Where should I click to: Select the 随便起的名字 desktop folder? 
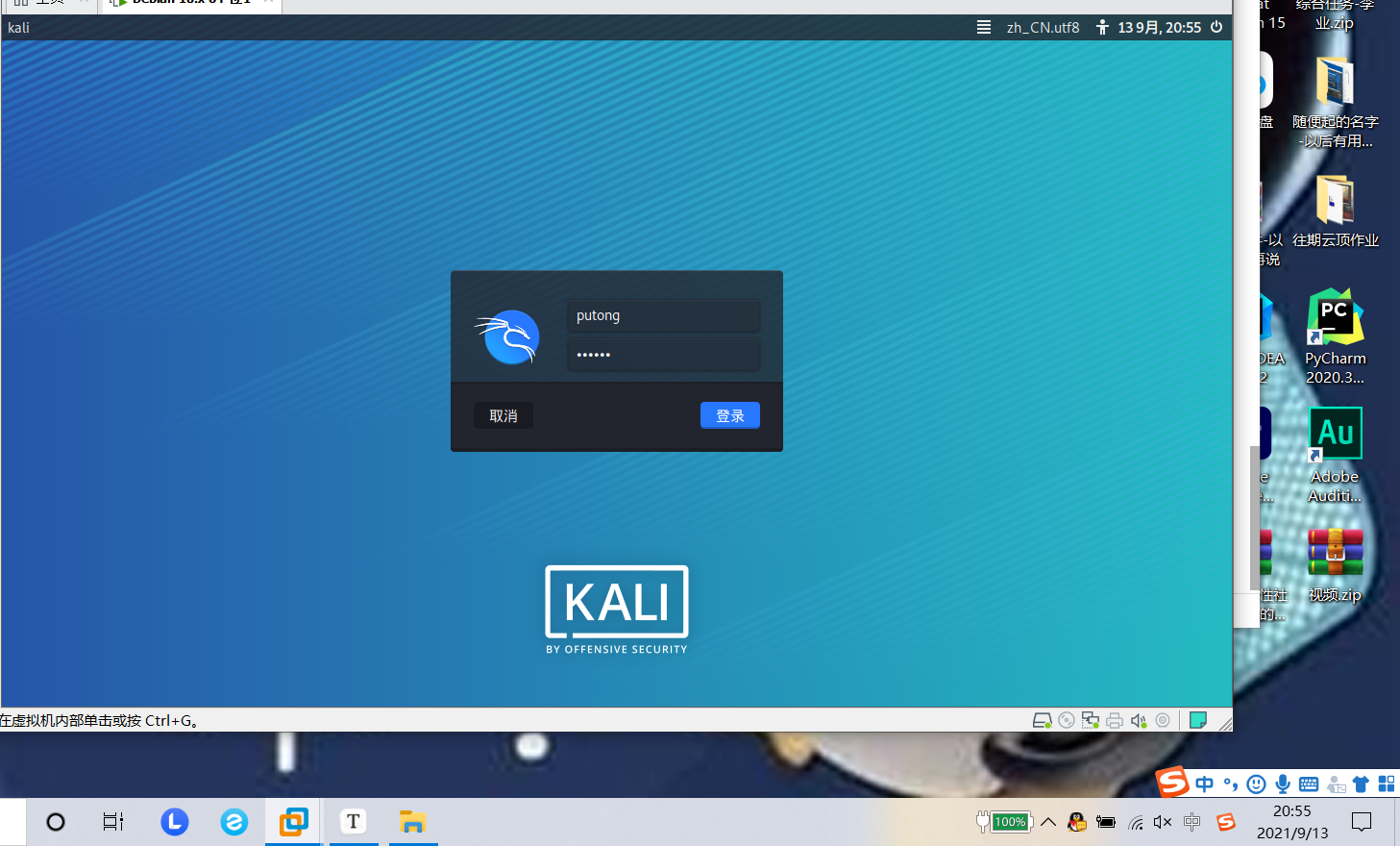(x=1335, y=101)
